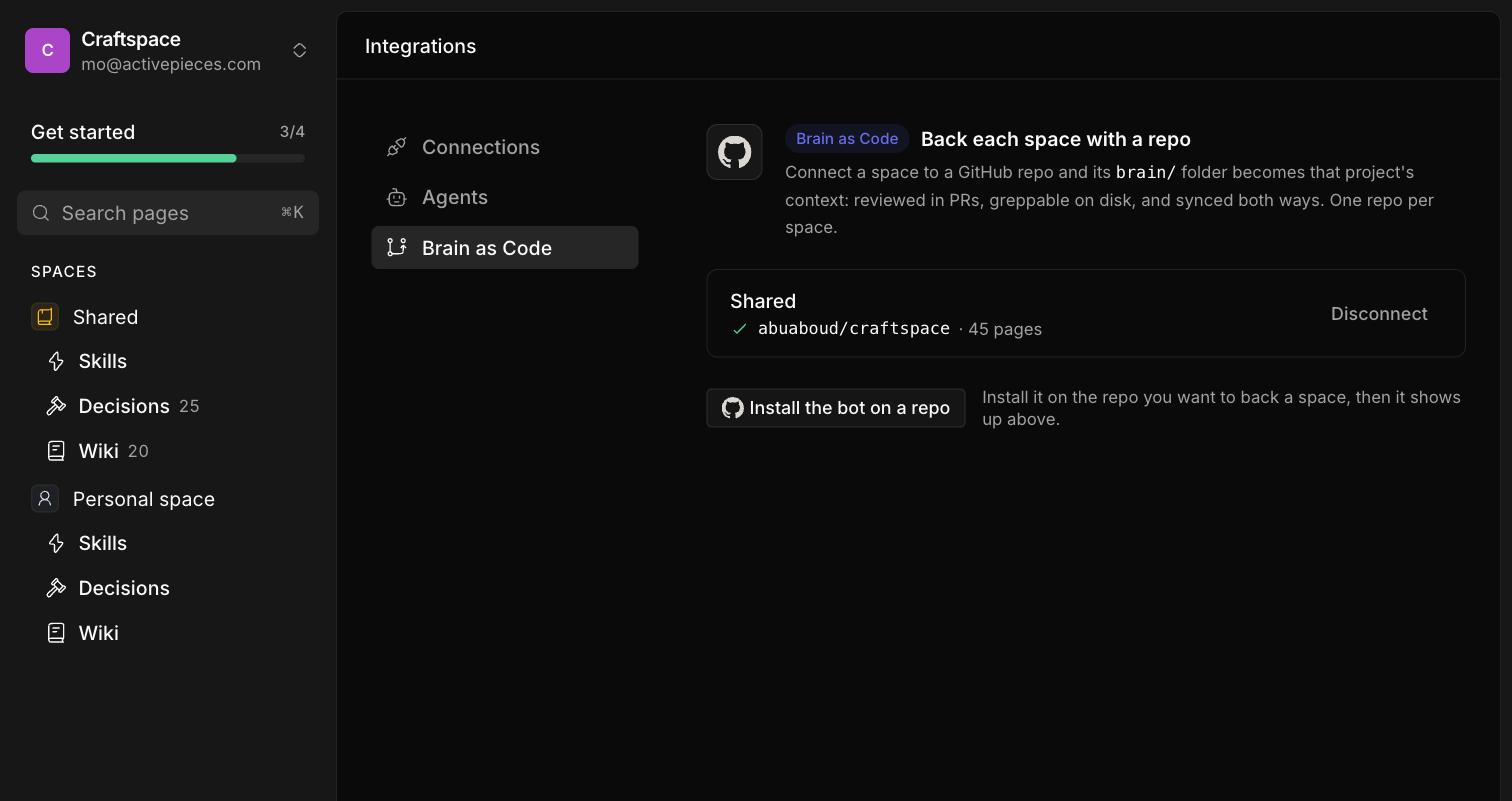1512x801 pixels.
Task: Click the purple Craftspace workspace avatar
Action: (47, 51)
